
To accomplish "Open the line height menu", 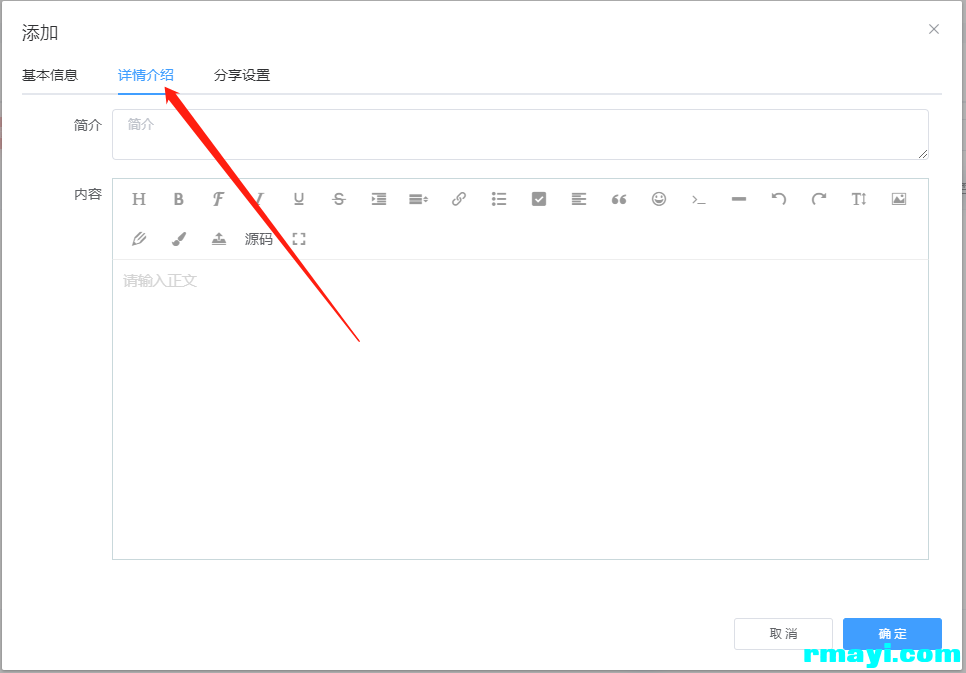I will [x=418, y=199].
